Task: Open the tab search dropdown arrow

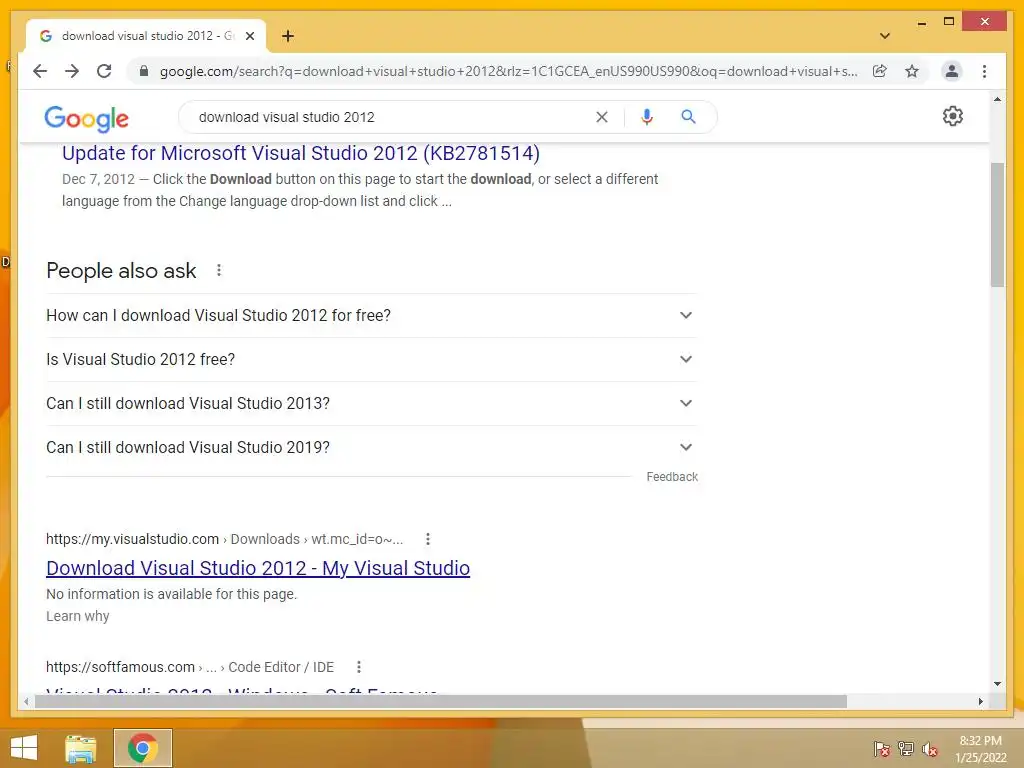Action: 885,36
